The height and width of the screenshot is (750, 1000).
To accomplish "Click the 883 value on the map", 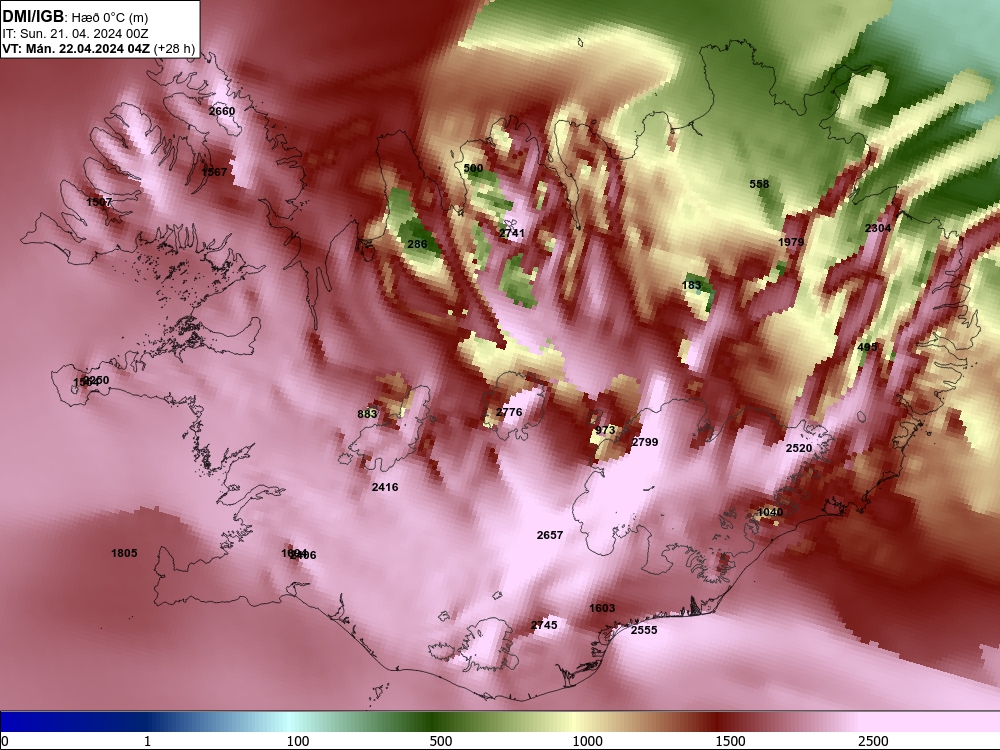I will pos(367,414).
